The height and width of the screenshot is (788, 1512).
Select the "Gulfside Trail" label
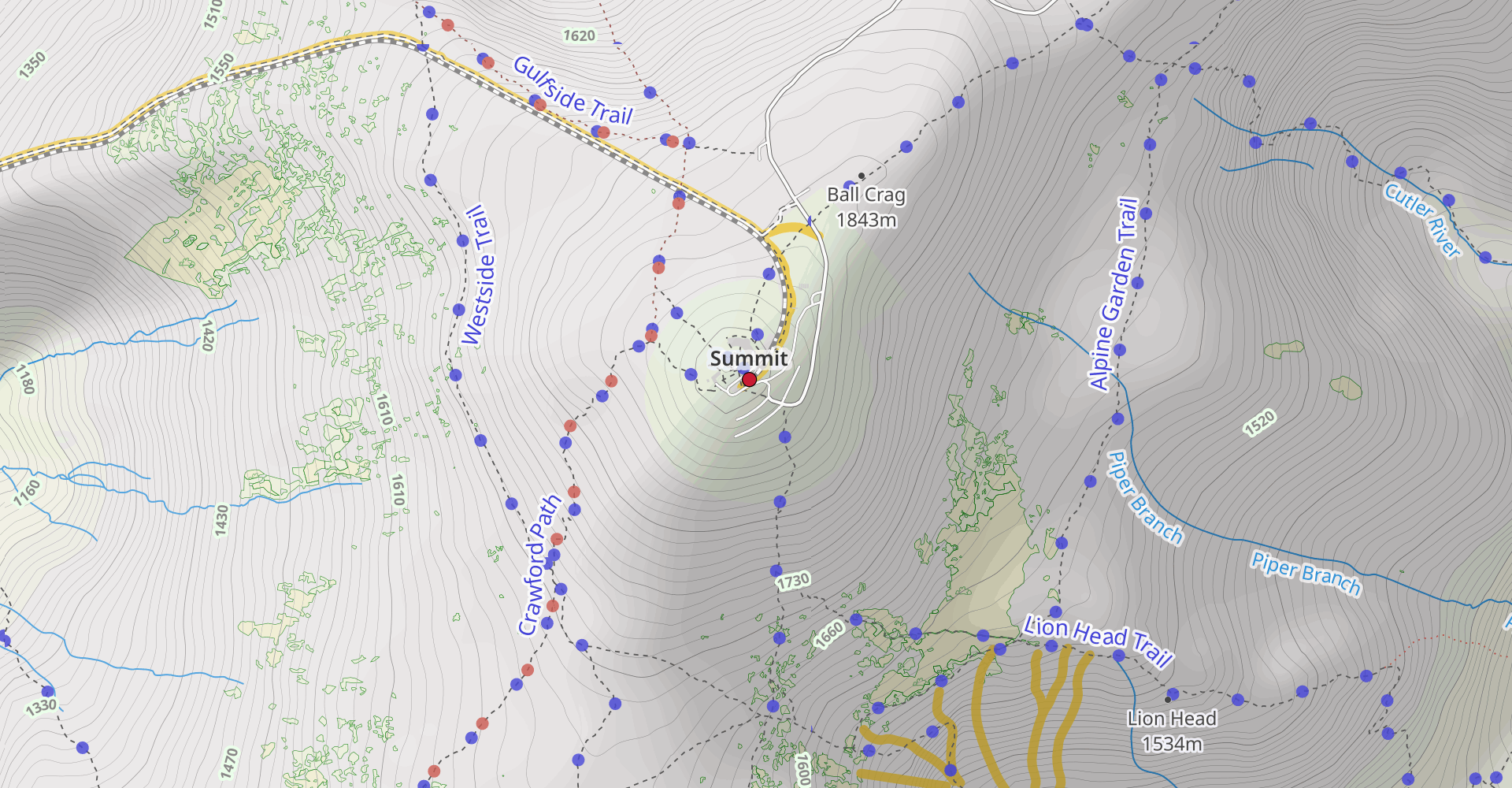coord(573,91)
